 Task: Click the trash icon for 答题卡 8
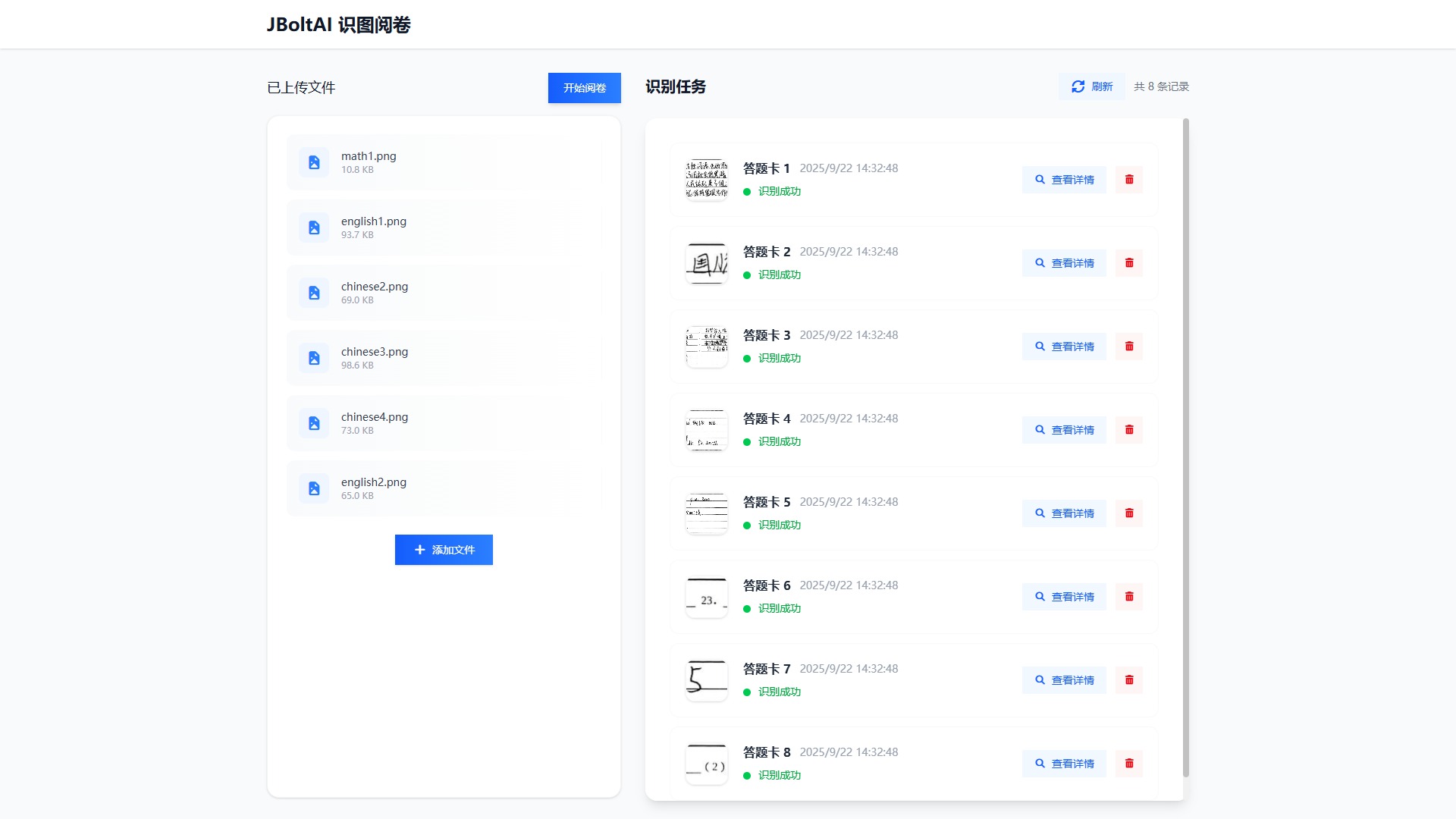pyautogui.click(x=1128, y=764)
